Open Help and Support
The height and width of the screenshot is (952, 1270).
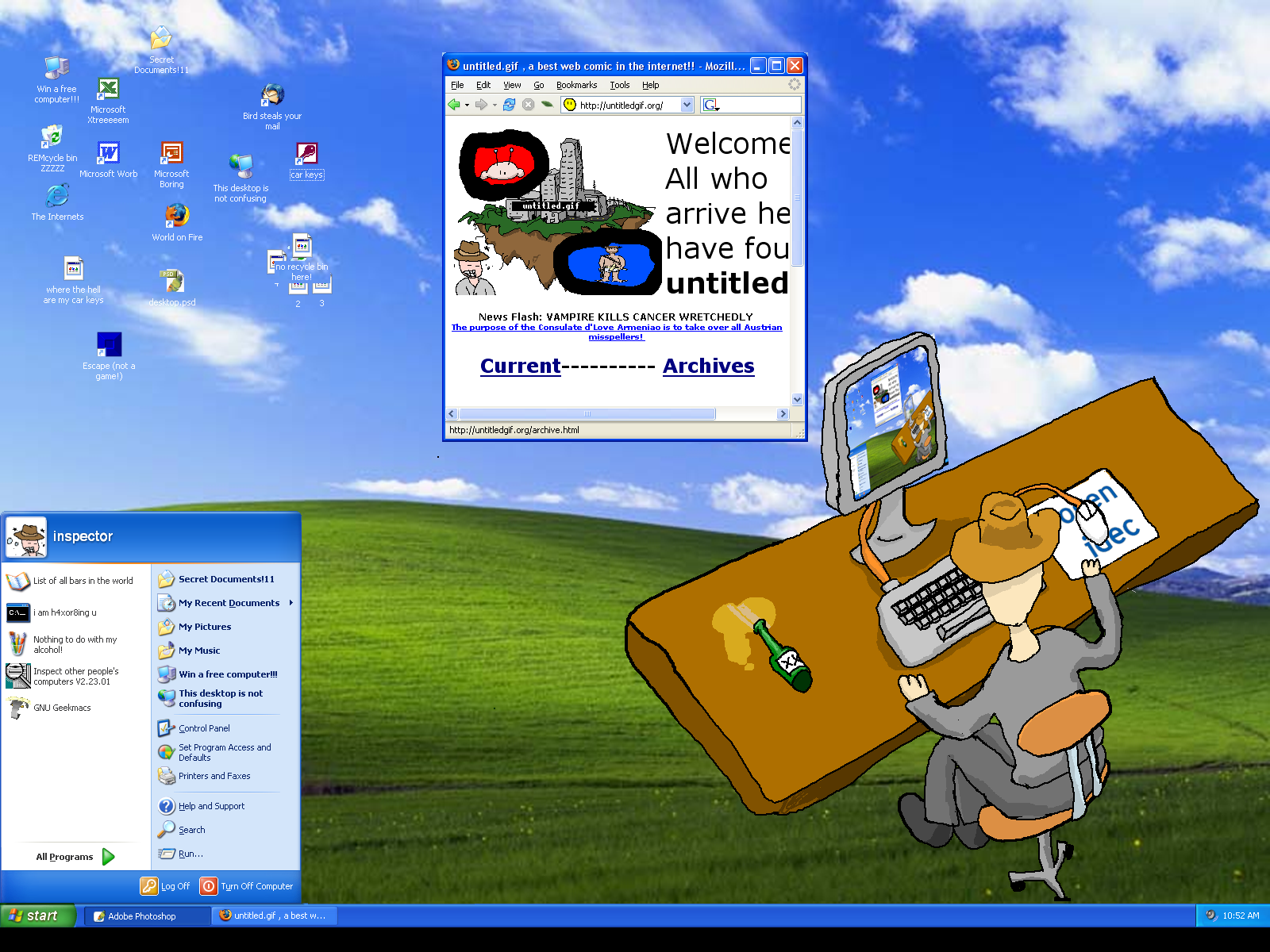pos(225,806)
